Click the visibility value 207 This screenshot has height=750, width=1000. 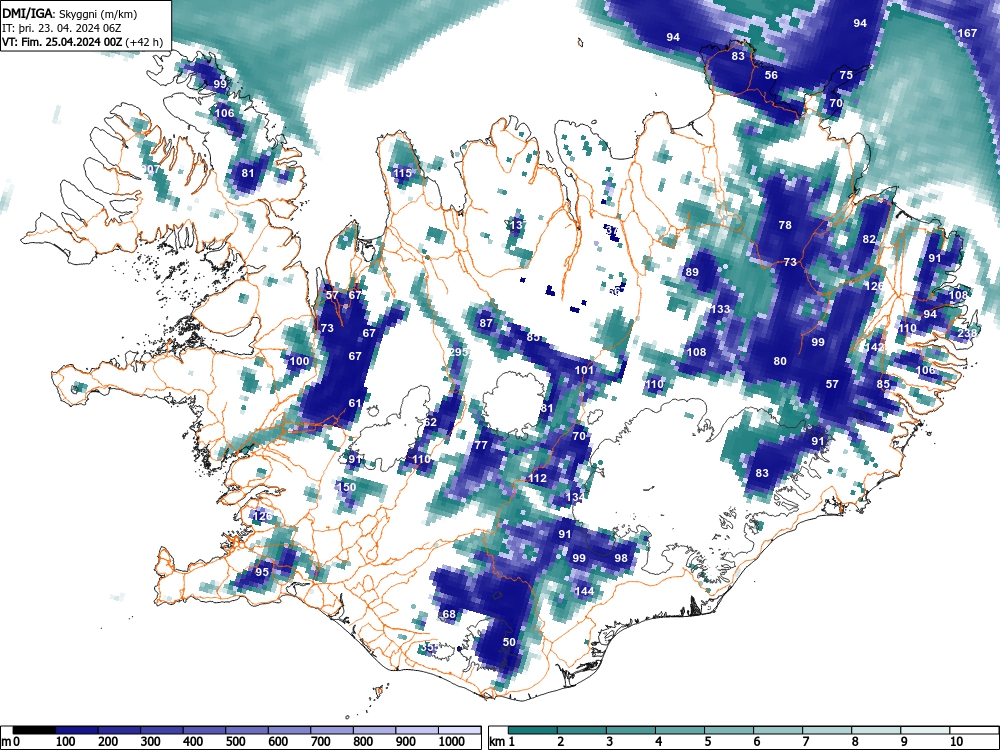[151, 169]
